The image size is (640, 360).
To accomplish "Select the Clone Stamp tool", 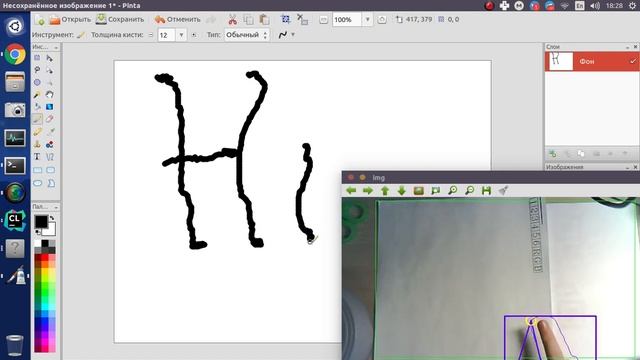I will (37, 144).
